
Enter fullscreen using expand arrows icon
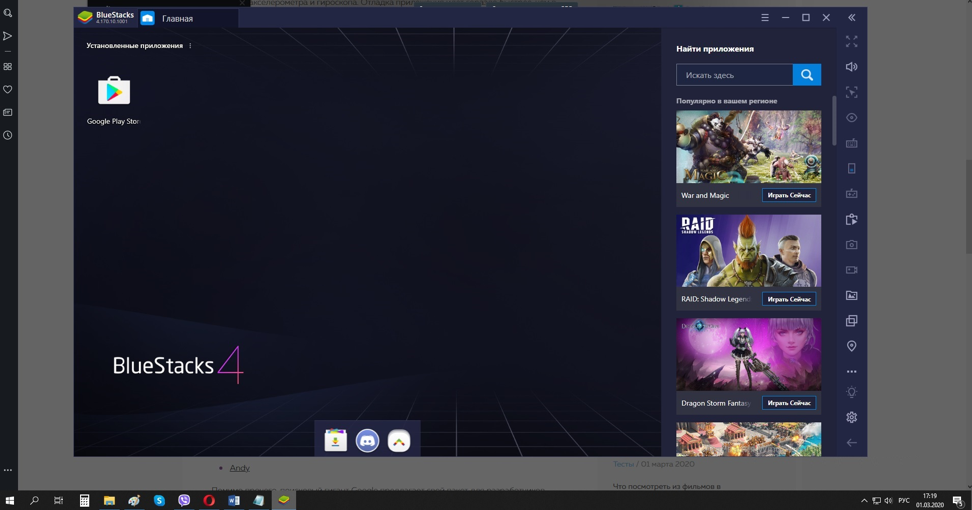pos(851,42)
